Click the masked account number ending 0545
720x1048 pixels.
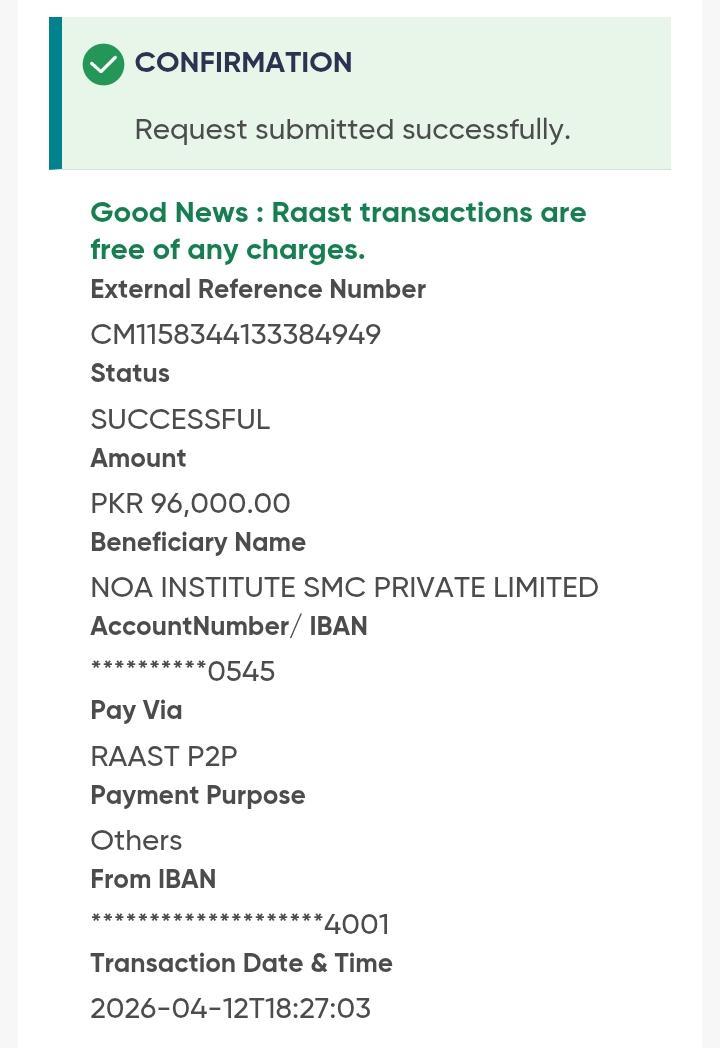[x=183, y=671]
